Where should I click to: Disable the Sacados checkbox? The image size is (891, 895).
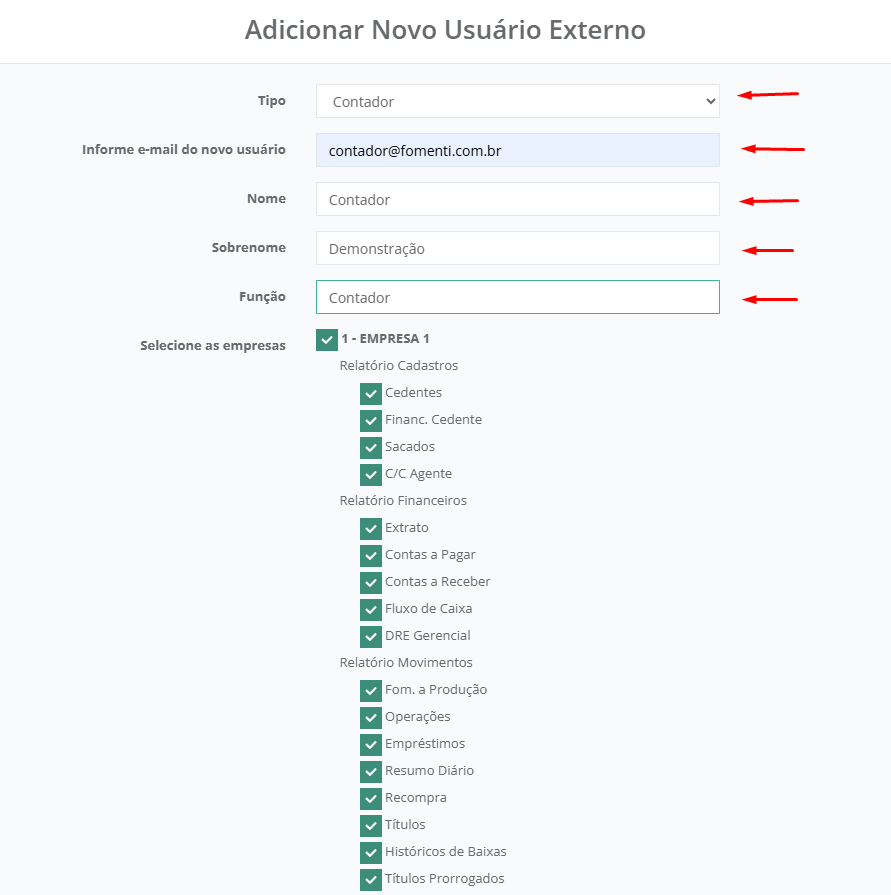371,447
